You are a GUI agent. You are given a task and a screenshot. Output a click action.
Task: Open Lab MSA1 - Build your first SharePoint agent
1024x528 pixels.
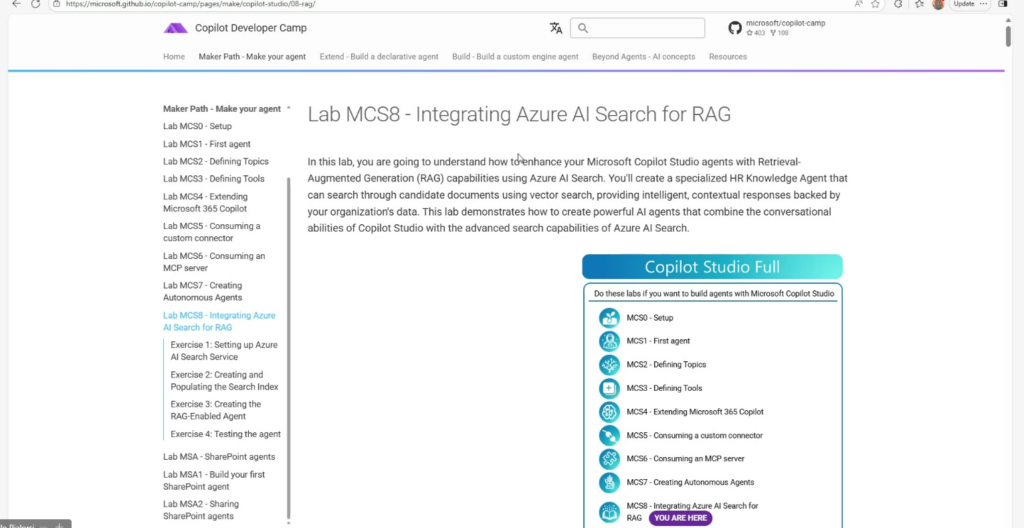coord(214,480)
